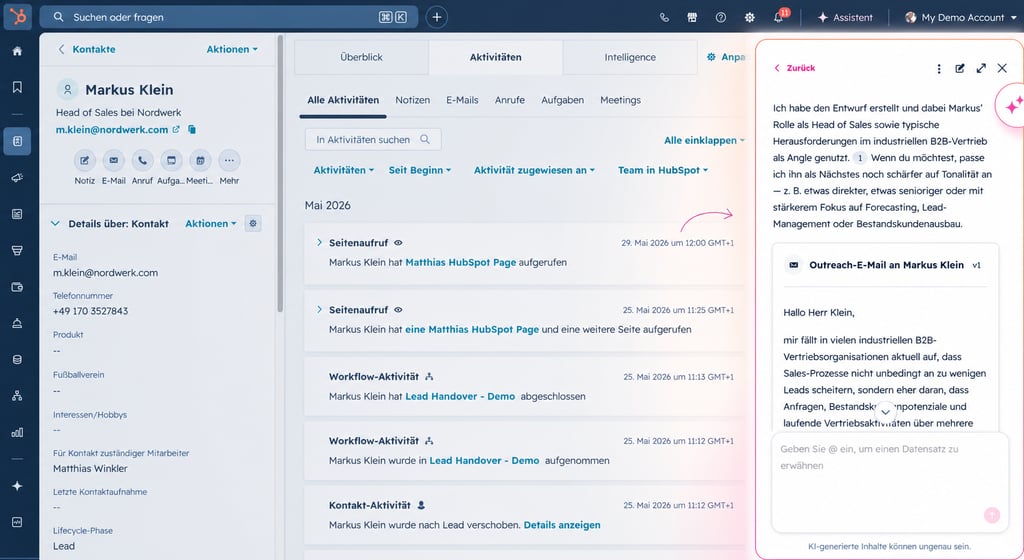Open Aktionen dropdown in Details über: Kontakt
Image resolution: width=1024 pixels, height=560 pixels.
tap(211, 223)
